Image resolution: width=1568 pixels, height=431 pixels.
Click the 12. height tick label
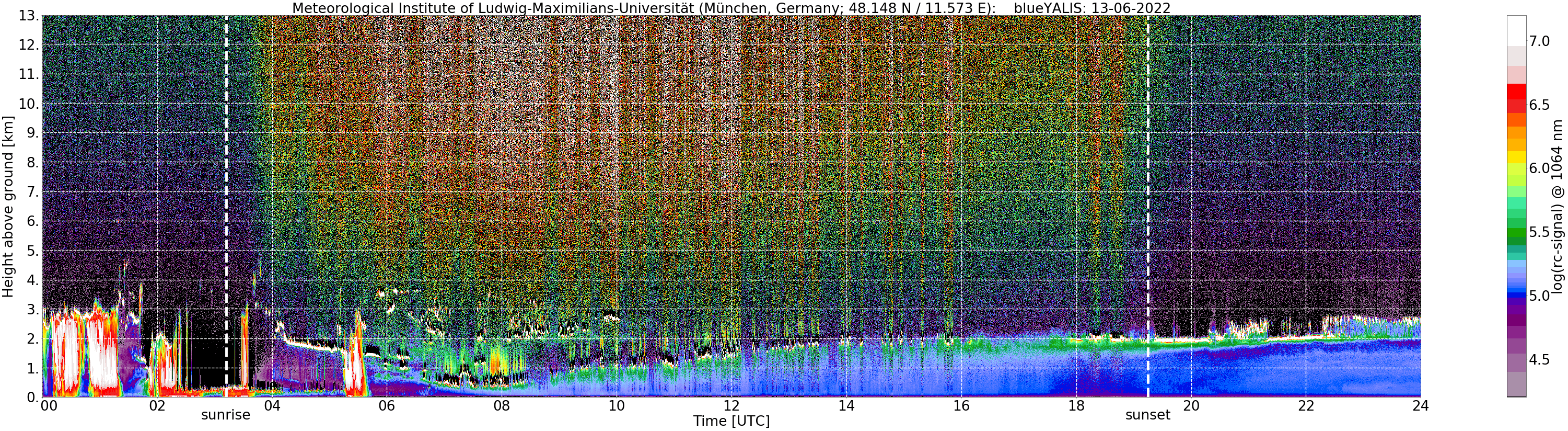(29, 45)
